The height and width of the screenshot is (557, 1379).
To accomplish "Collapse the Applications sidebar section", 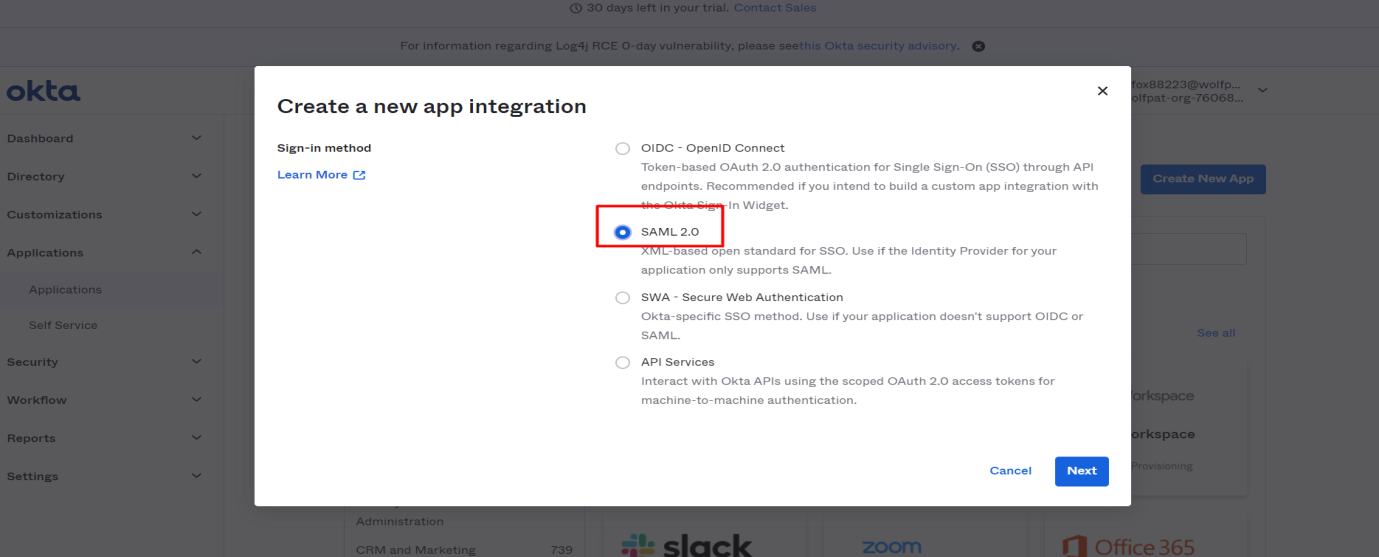I will click(197, 252).
